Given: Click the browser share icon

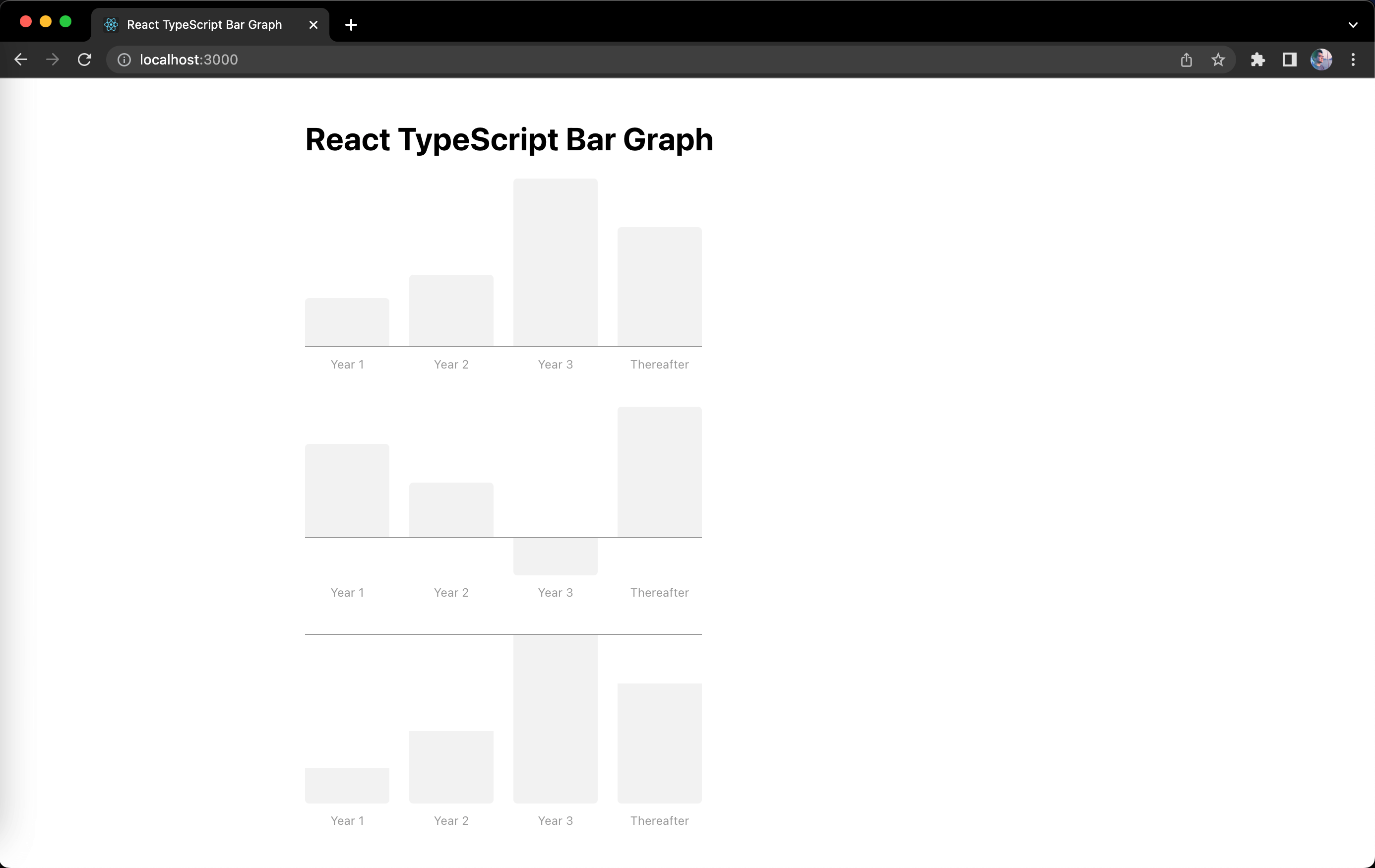Looking at the screenshot, I should [x=1186, y=60].
